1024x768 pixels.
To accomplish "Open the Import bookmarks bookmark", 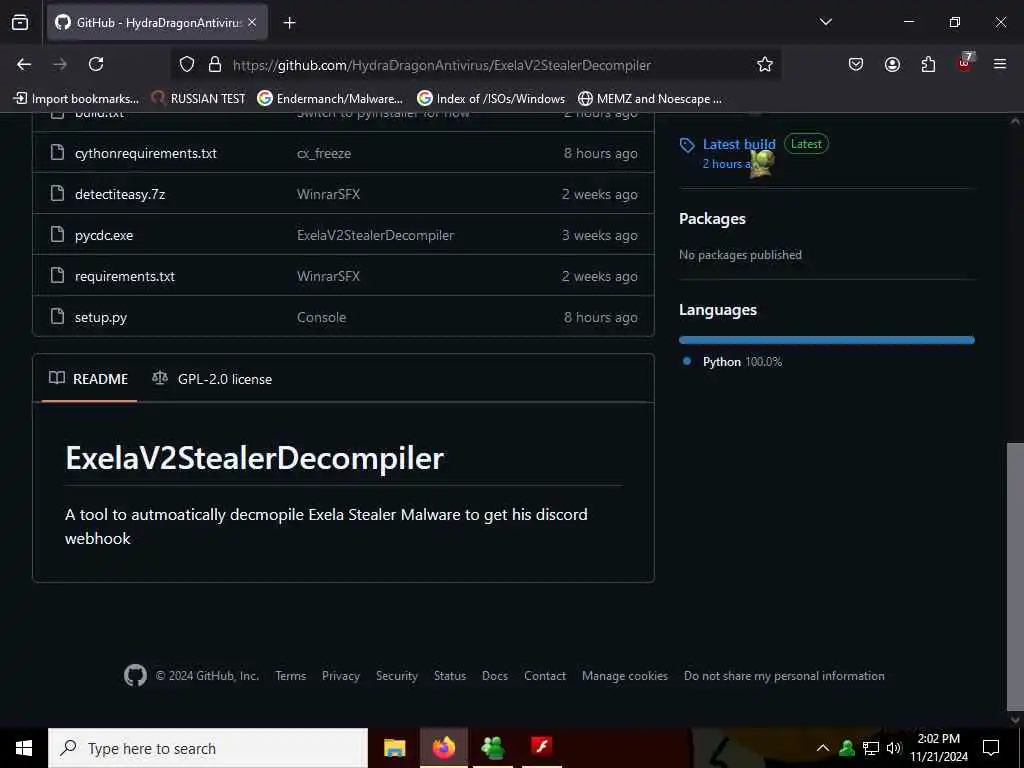I will 76,99.
